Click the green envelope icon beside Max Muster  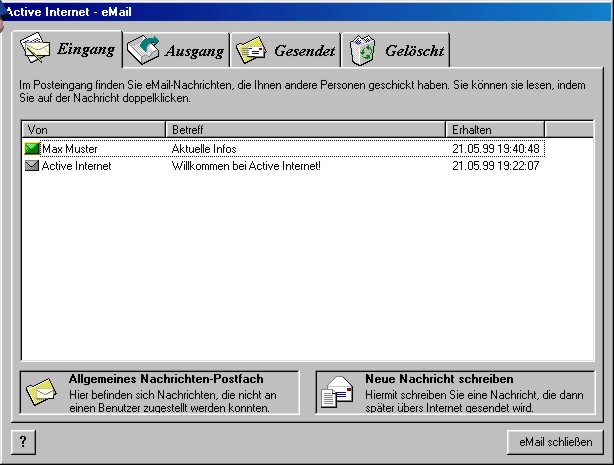click(32, 148)
